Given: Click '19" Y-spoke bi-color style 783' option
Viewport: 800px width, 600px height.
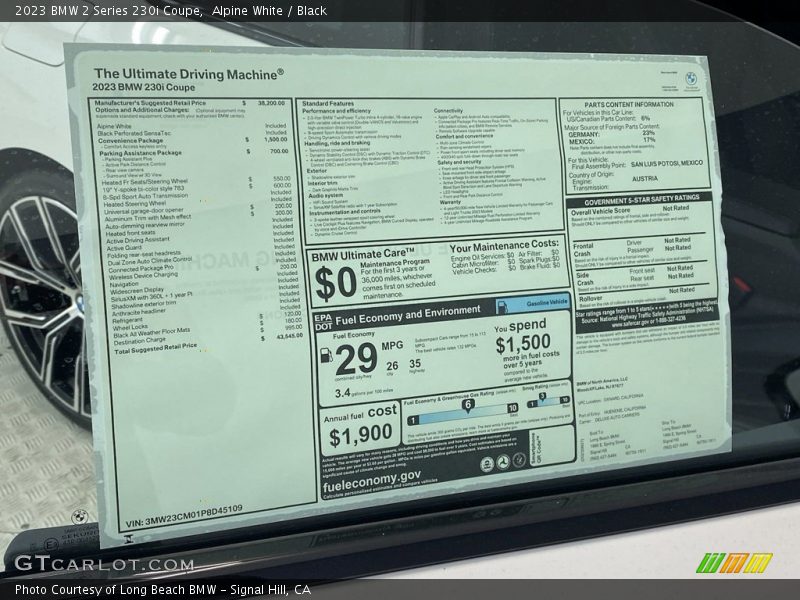Looking at the screenshot, I should point(143,189).
